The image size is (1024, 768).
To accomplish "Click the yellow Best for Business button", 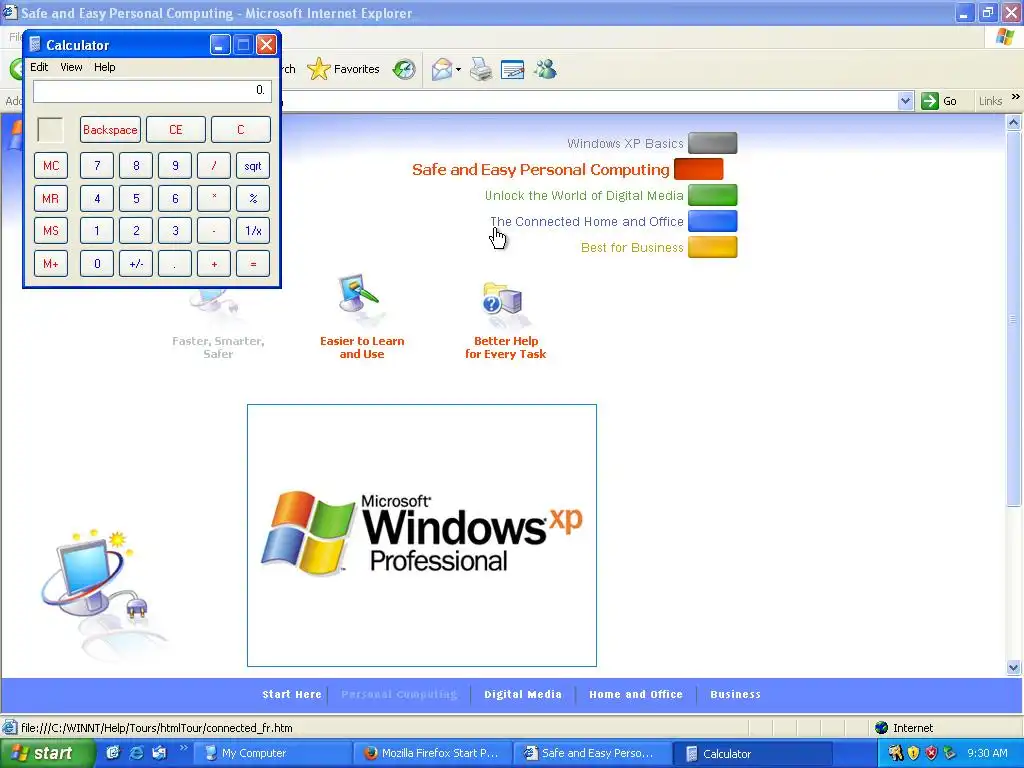I will [x=712, y=248].
